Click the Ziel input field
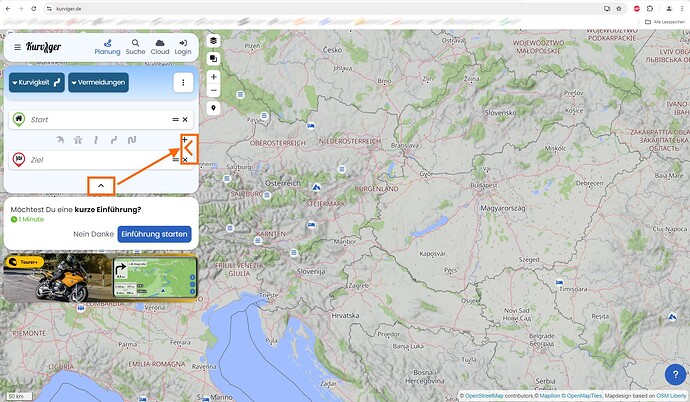 99,160
